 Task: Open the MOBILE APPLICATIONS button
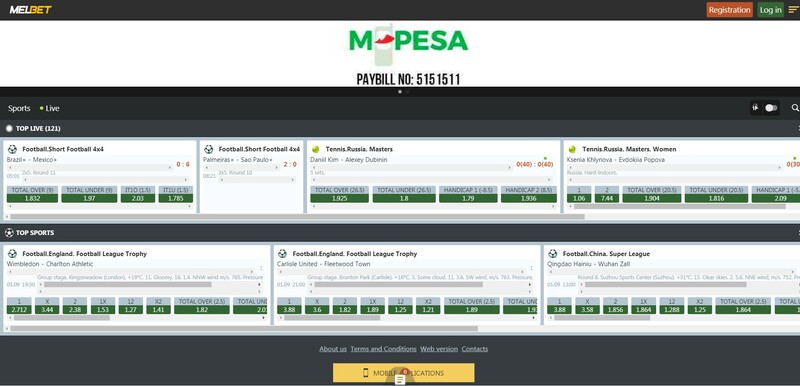coord(404,373)
